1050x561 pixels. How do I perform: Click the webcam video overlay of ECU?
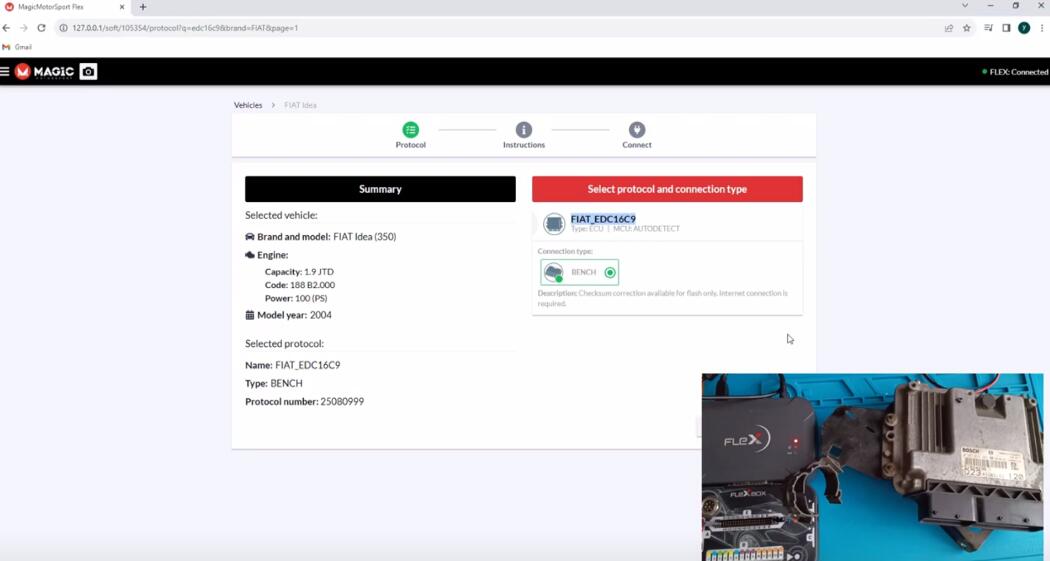pyautogui.click(x=873, y=467)
